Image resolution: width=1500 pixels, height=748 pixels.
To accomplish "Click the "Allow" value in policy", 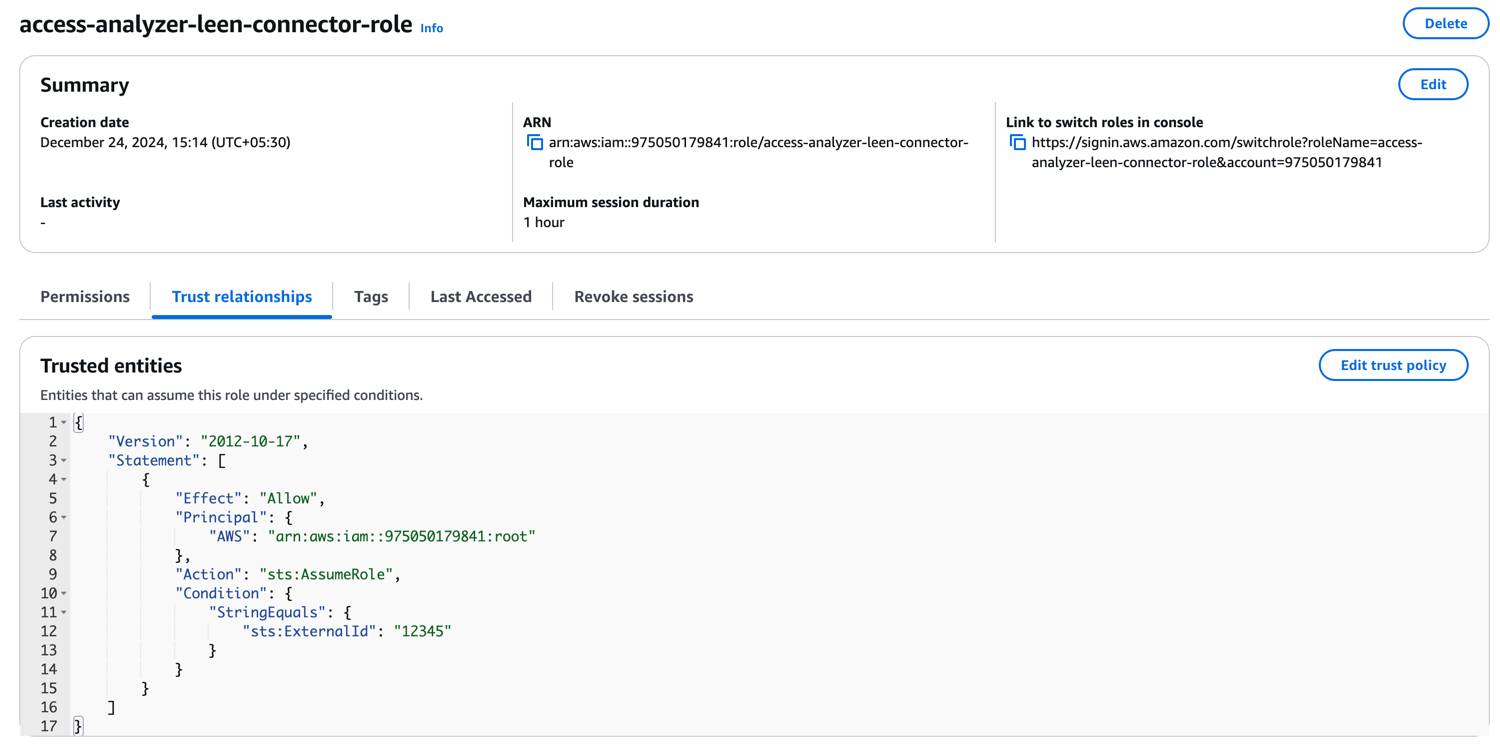I will coord(288,498).
